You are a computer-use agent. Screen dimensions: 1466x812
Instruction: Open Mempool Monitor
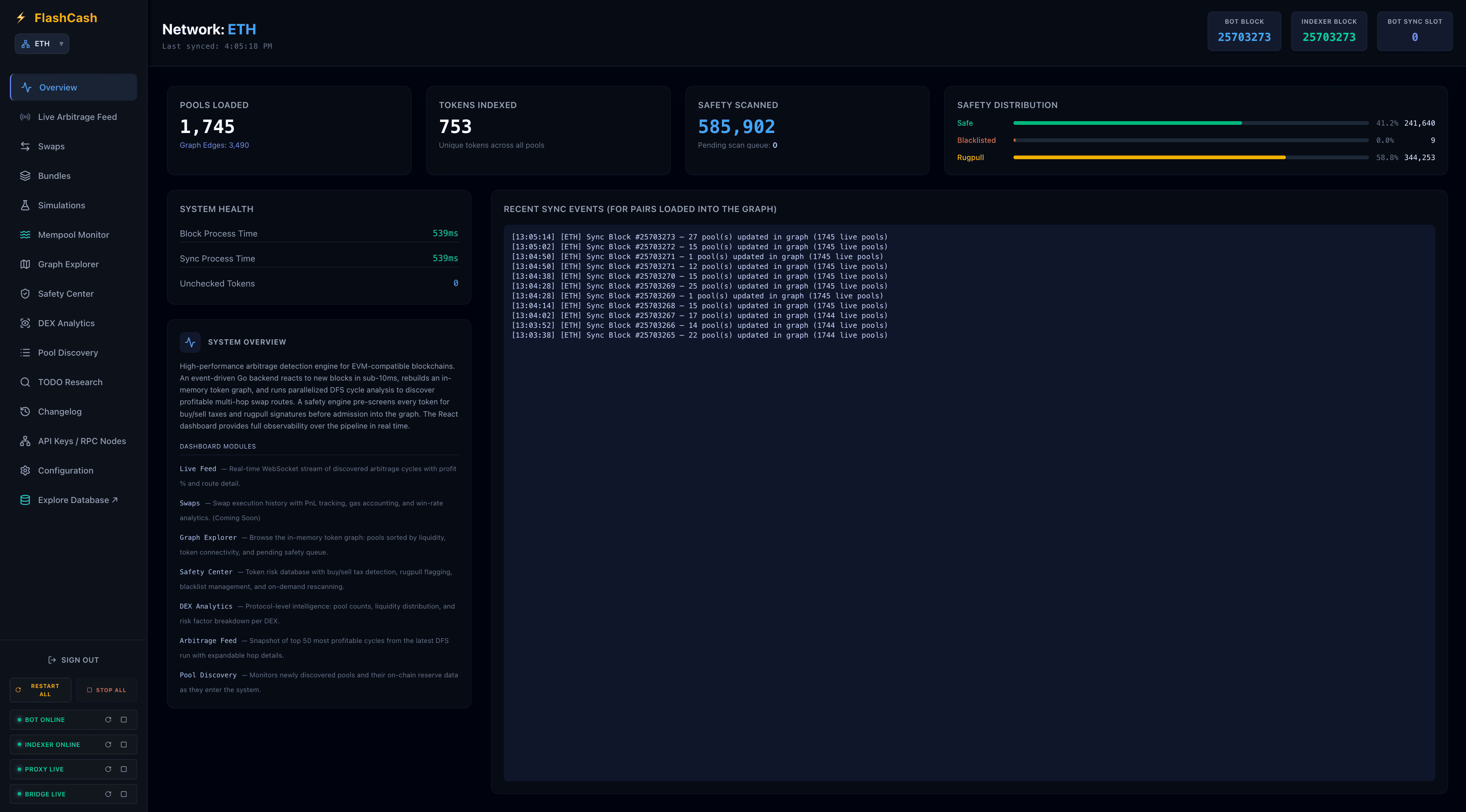point(73,235)
